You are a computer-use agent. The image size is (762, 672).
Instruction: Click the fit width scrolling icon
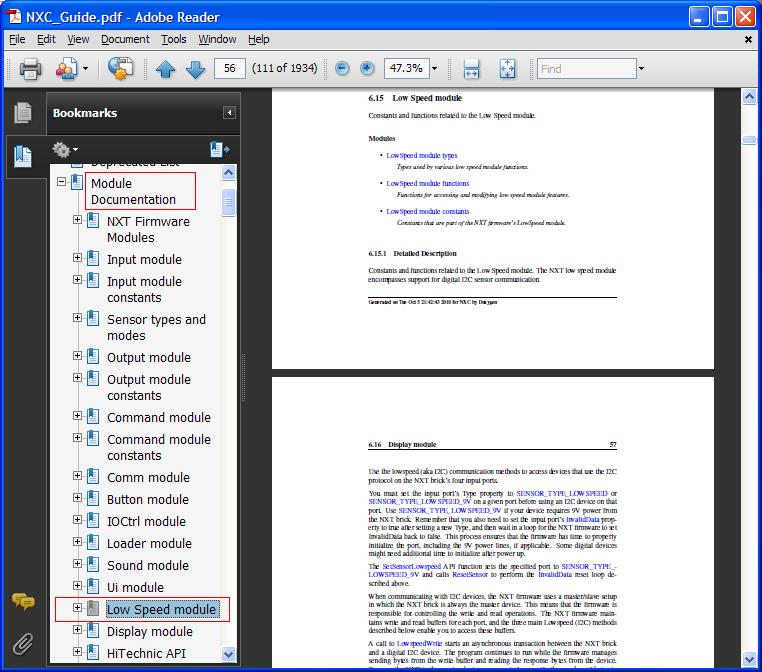(x=472, y=69)
